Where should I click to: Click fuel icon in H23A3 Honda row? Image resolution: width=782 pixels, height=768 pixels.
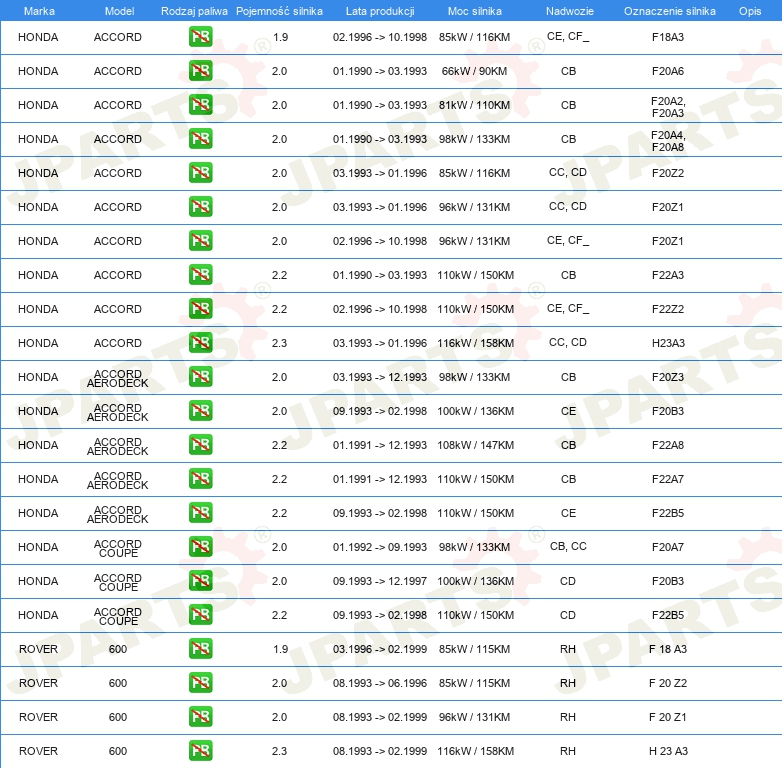pos(200,343)
